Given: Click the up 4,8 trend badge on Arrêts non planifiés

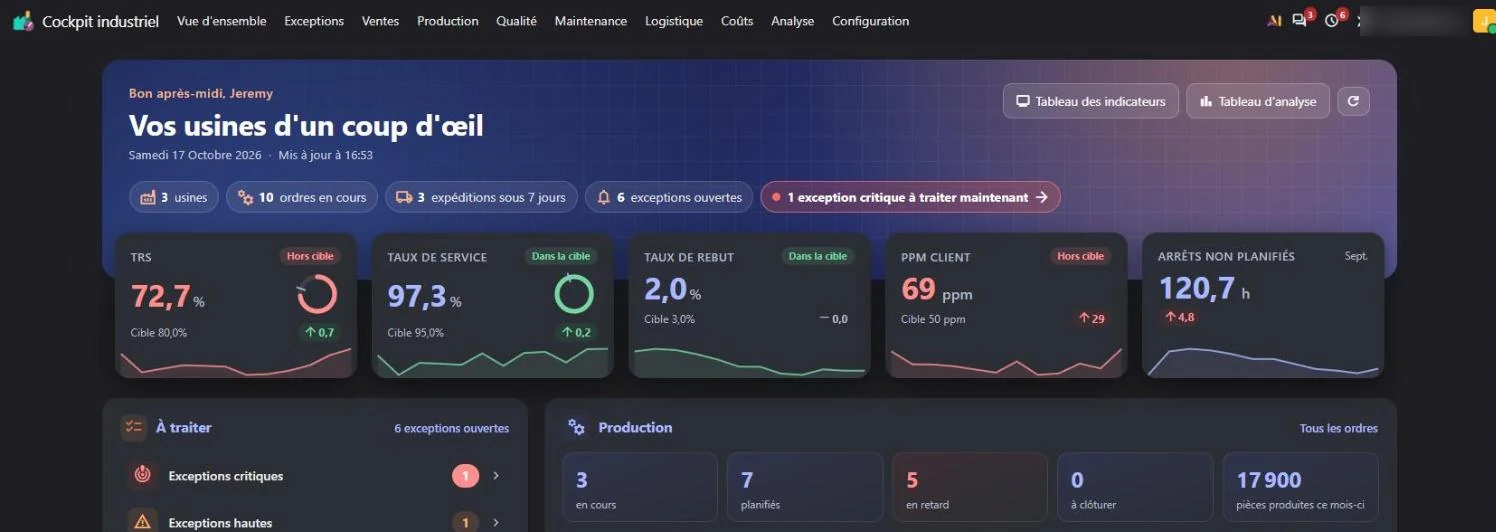Looking at the screenshot, I should tap(1180, 317).
